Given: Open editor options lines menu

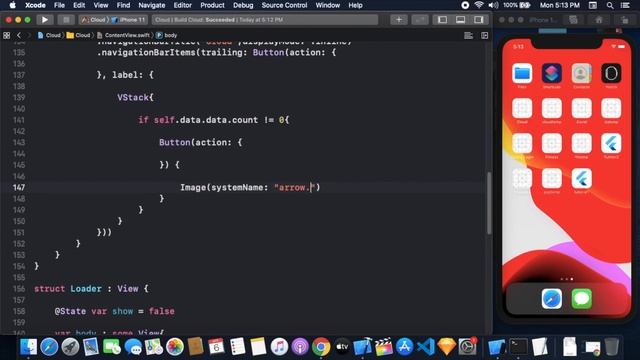Looking at the screenshot, I should 469,36.
